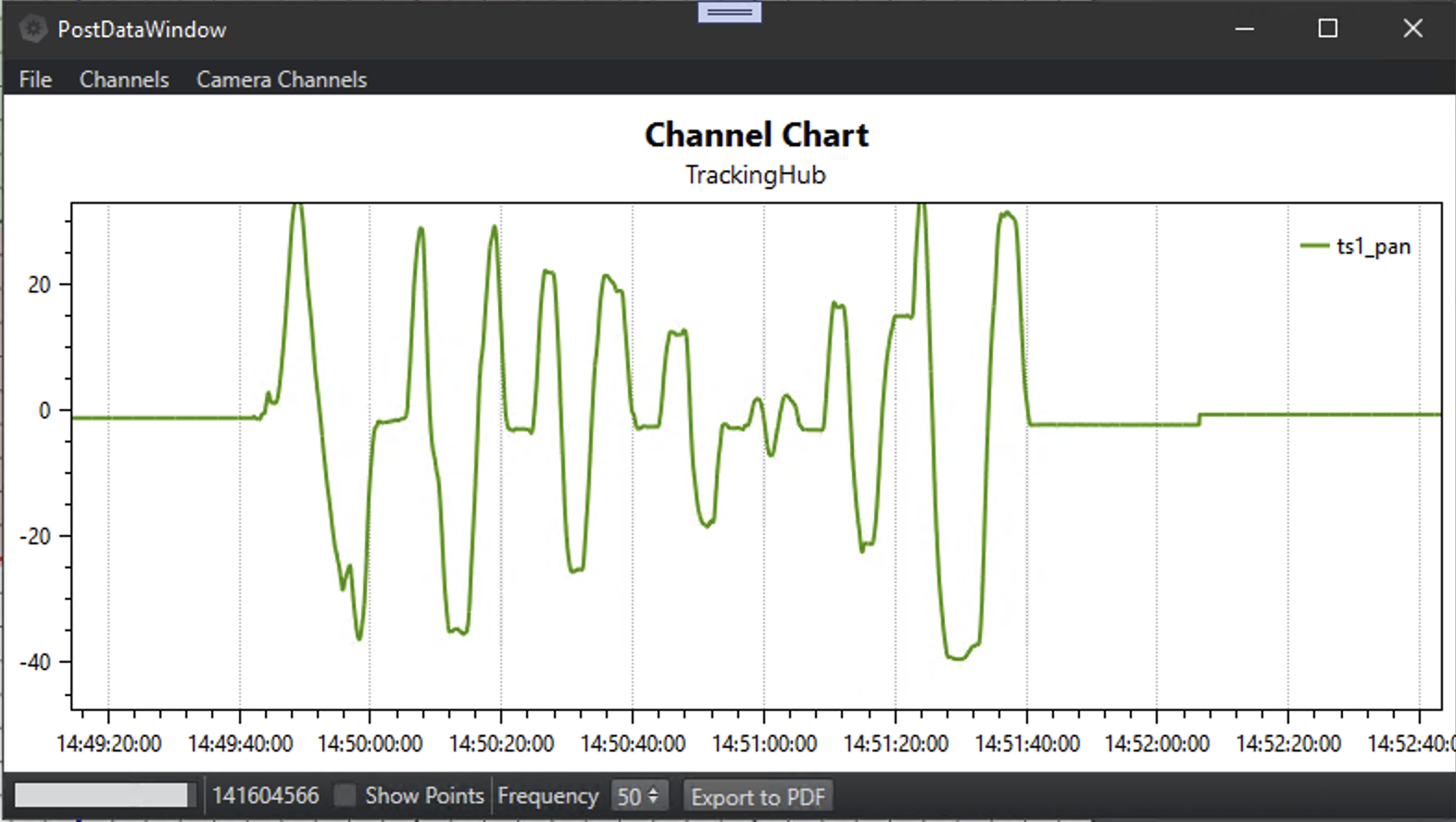Viewport: 1456px width, 822px height.
Task: Enable the Show Points checkbox
Action: click(x=345, y=795)
